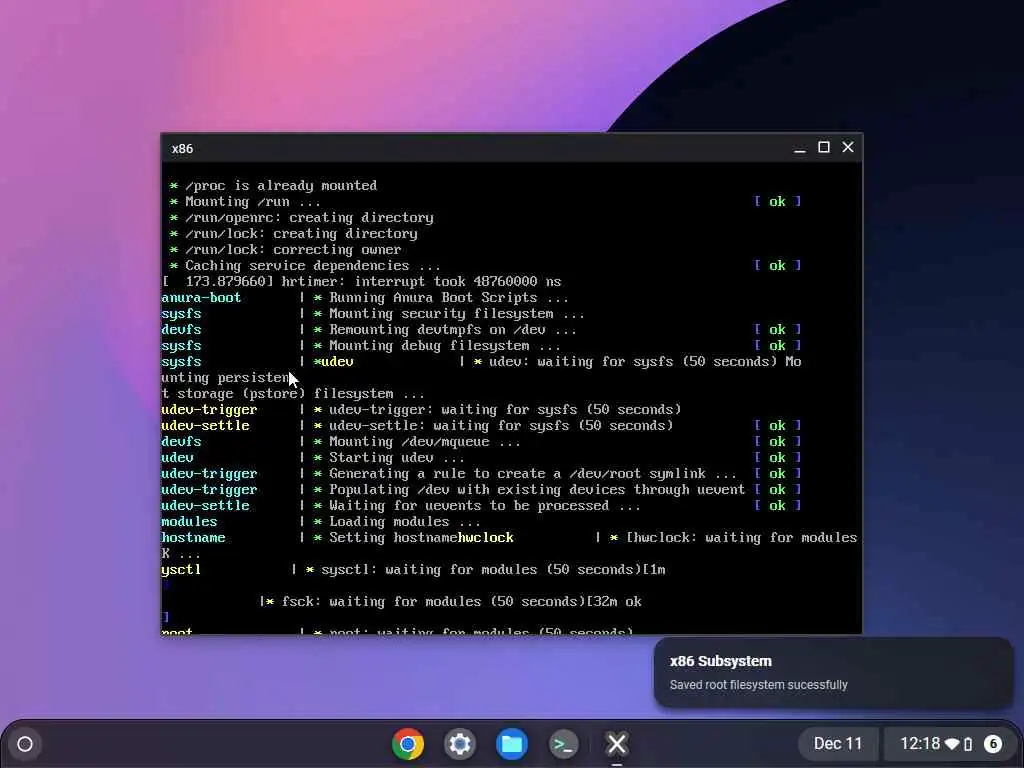The width and height of the screenshot is (1024, 768).
Task: Click 'modules' service name
Action: [x=189, y=522]
